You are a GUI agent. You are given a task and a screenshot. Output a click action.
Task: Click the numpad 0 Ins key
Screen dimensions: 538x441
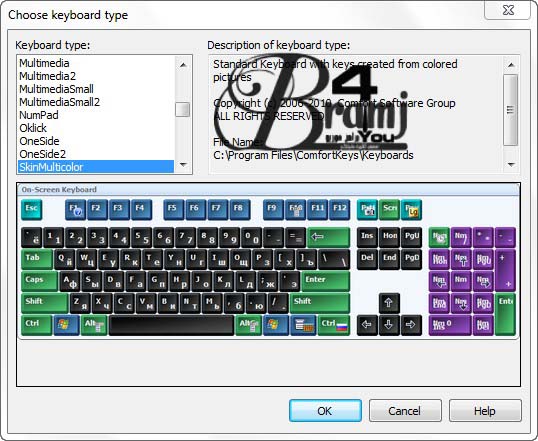(x=450, y=325)
